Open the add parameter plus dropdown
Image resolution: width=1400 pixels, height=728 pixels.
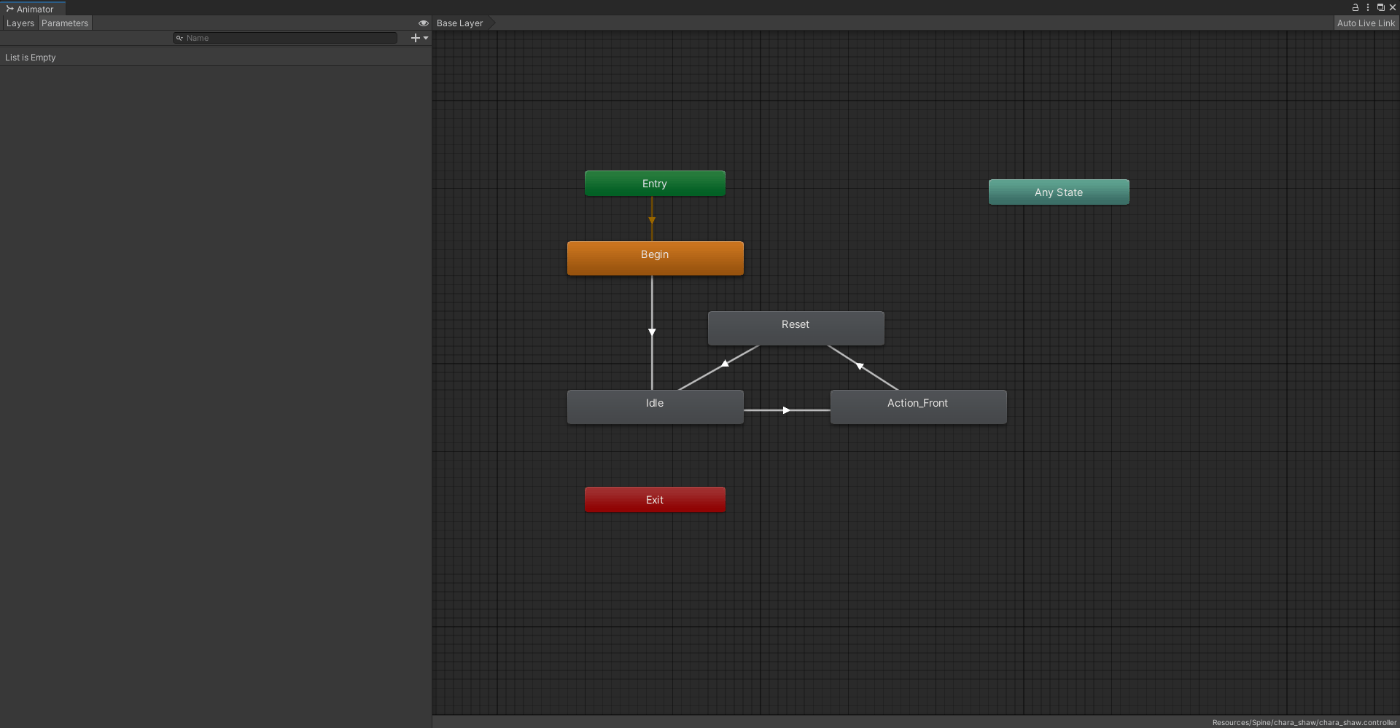(x=419, y=38)
